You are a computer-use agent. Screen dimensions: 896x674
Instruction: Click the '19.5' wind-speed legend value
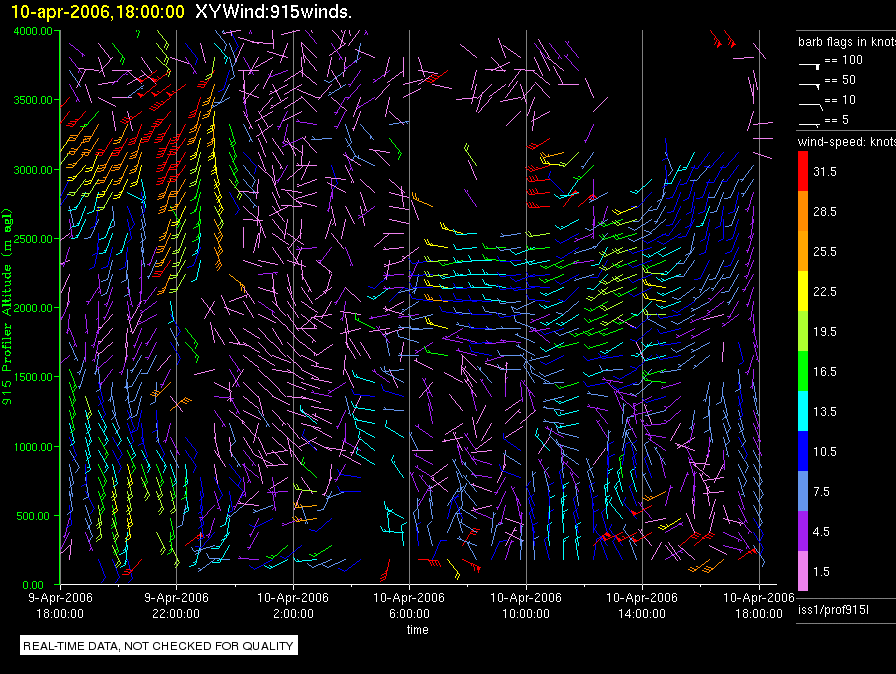click(x=825, y=332)
